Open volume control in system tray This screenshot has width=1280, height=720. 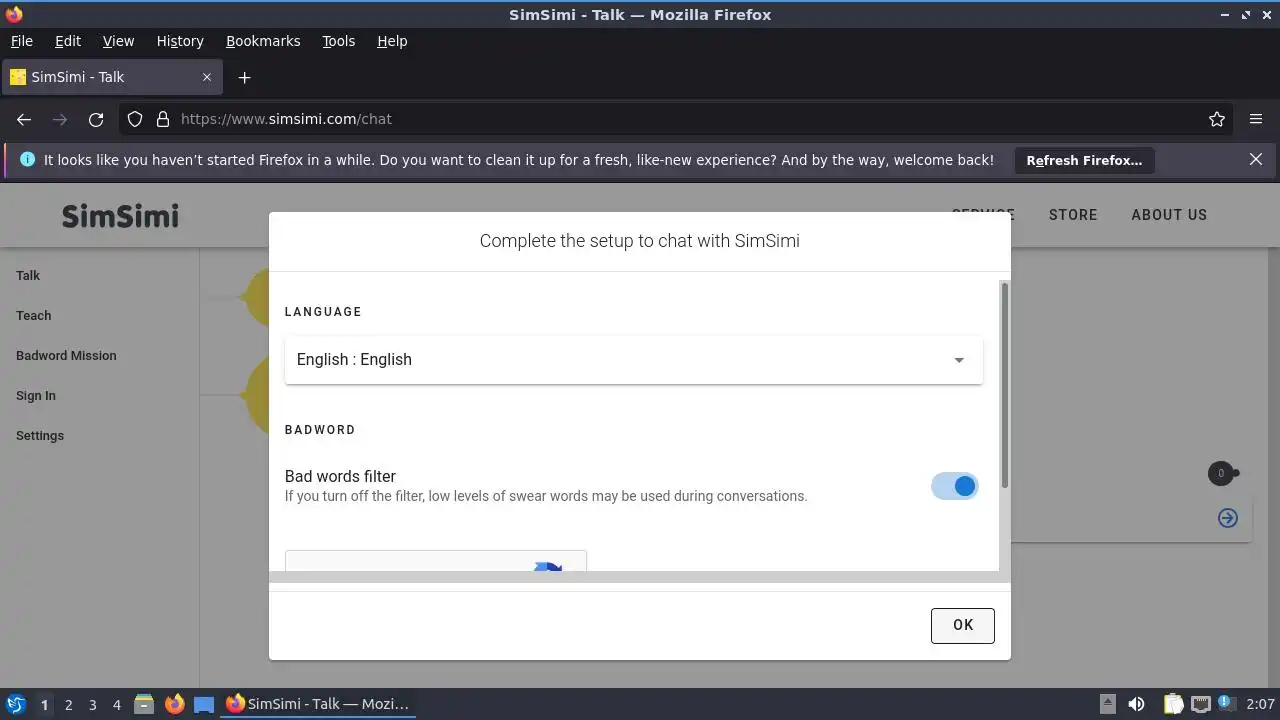pos(1136,704)
